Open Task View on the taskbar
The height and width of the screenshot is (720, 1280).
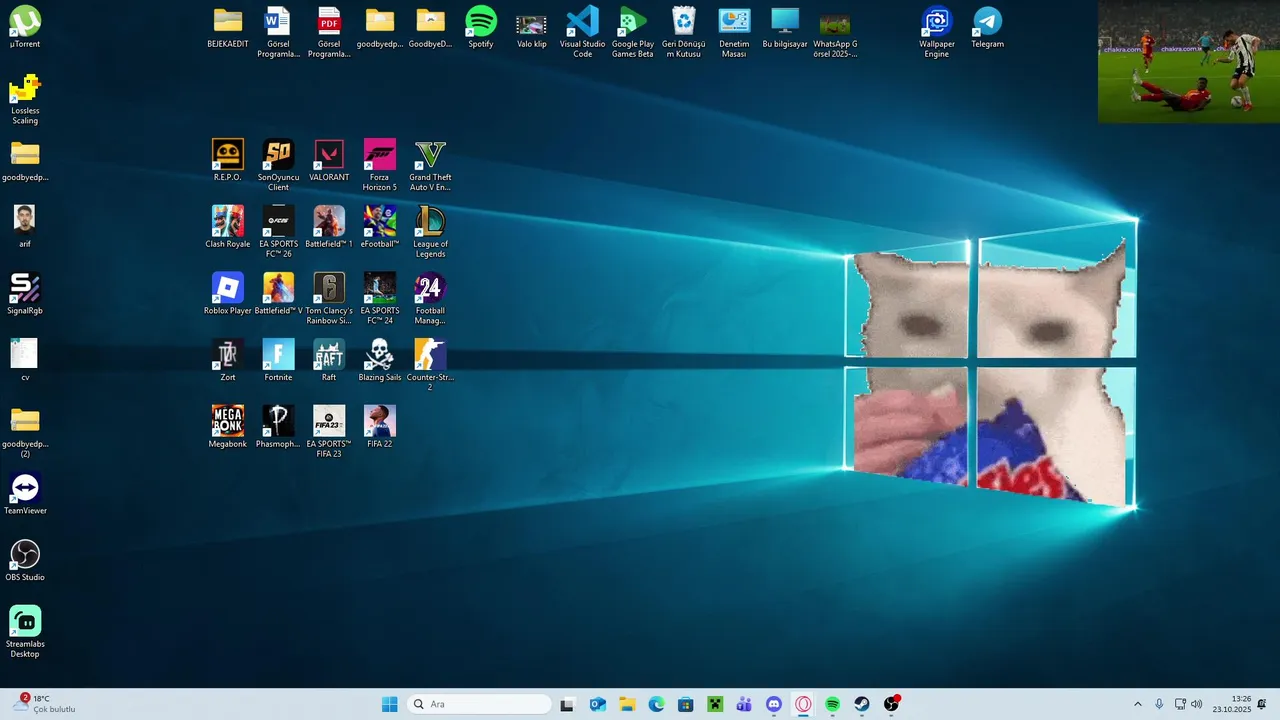(x=567, y=704)
